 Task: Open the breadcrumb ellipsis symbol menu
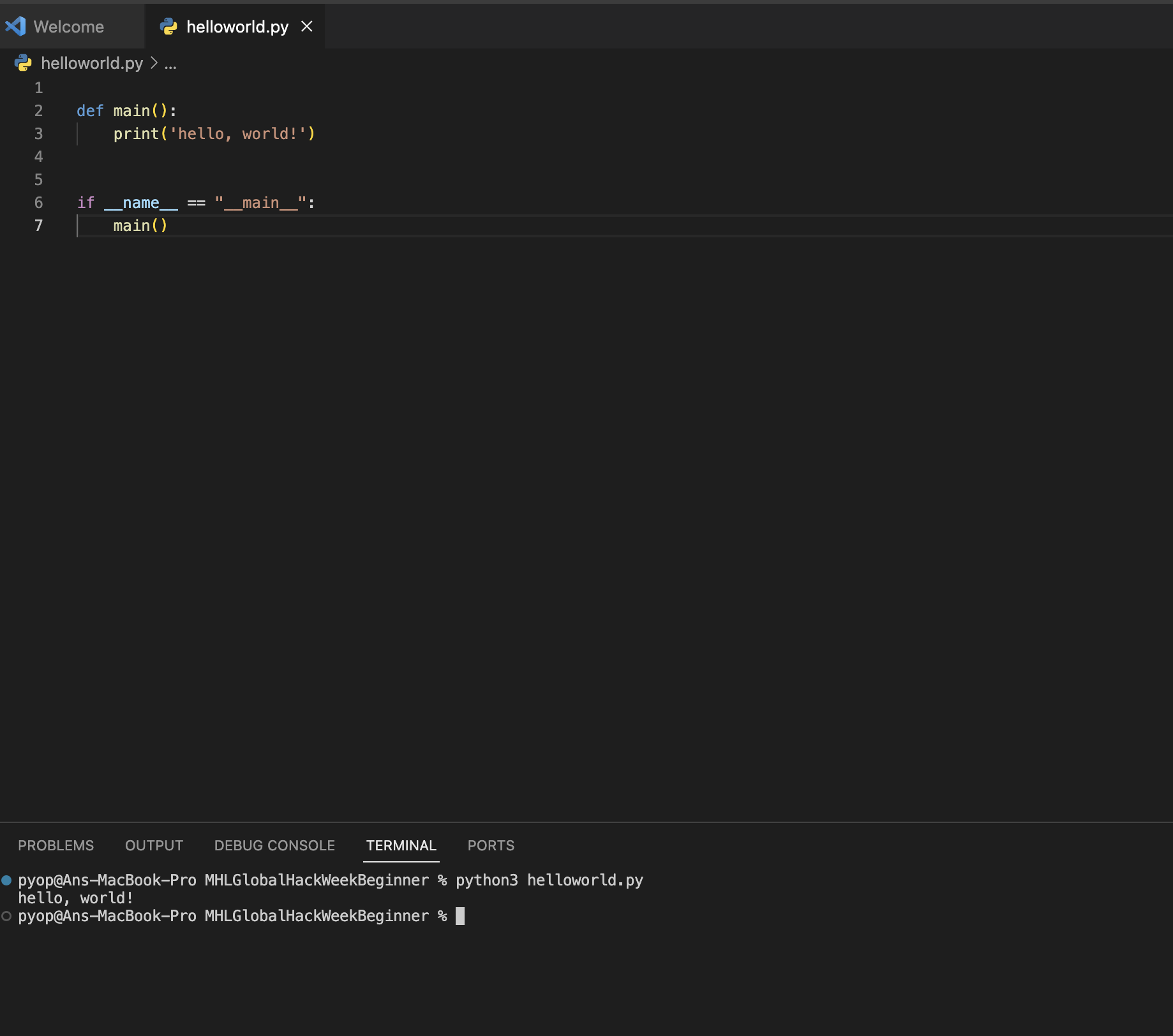(x=170, y=64)
